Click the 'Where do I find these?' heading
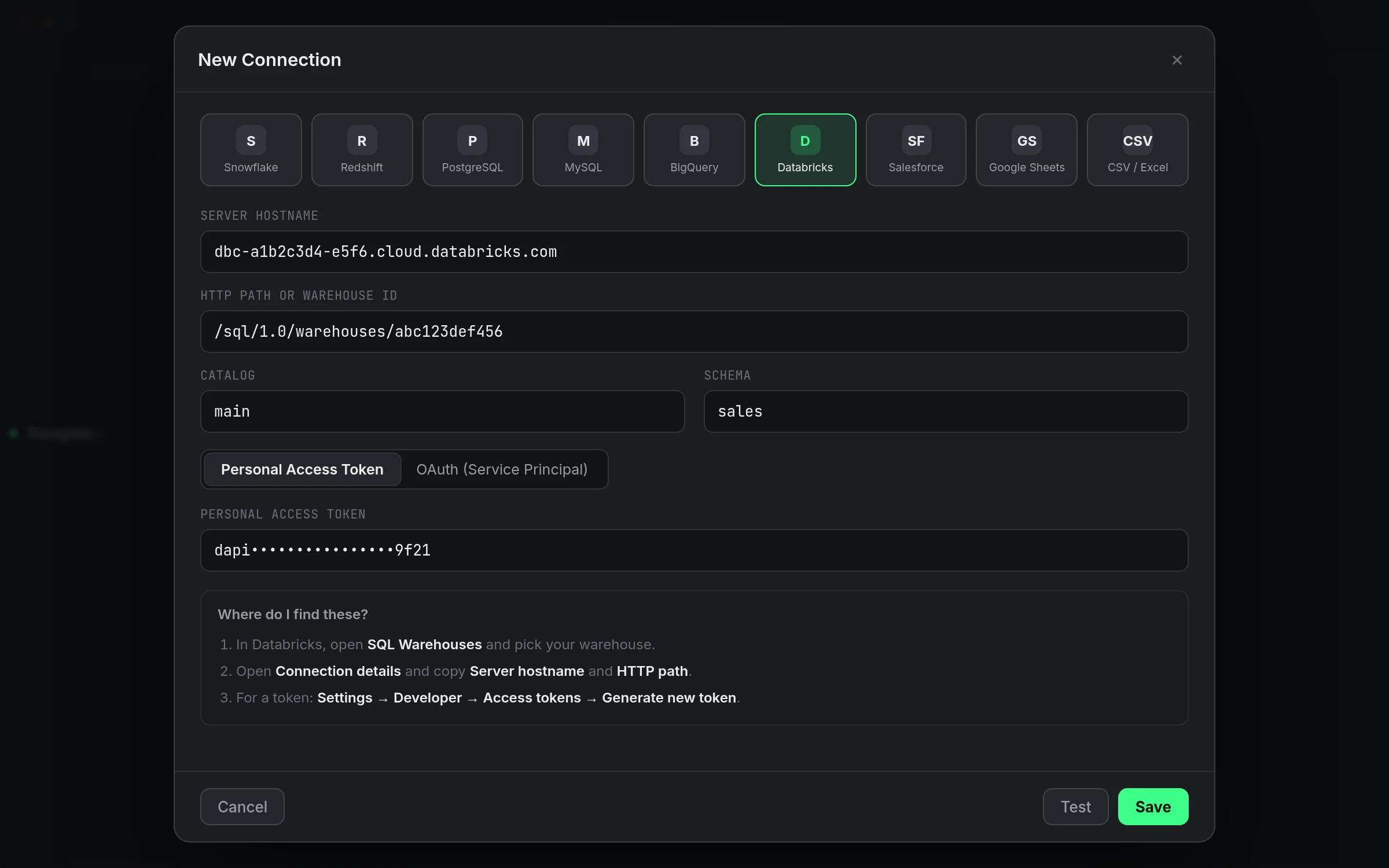 tap(293, 615)
